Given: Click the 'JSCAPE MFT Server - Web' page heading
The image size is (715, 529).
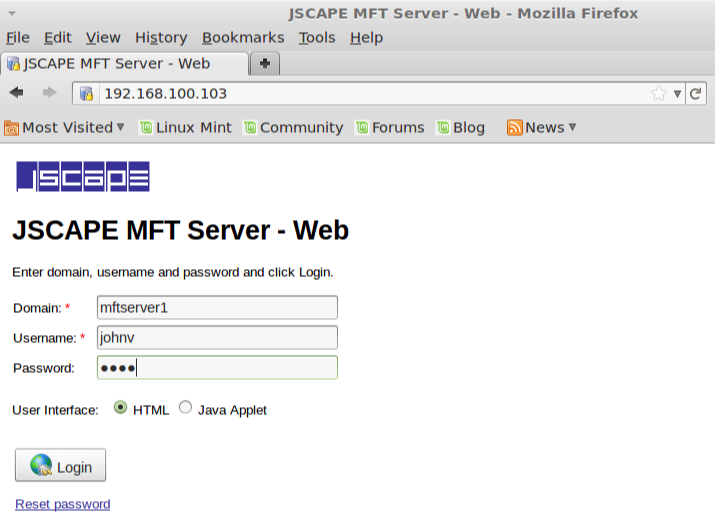Looking at the screenshot, I should pos(181,230).
